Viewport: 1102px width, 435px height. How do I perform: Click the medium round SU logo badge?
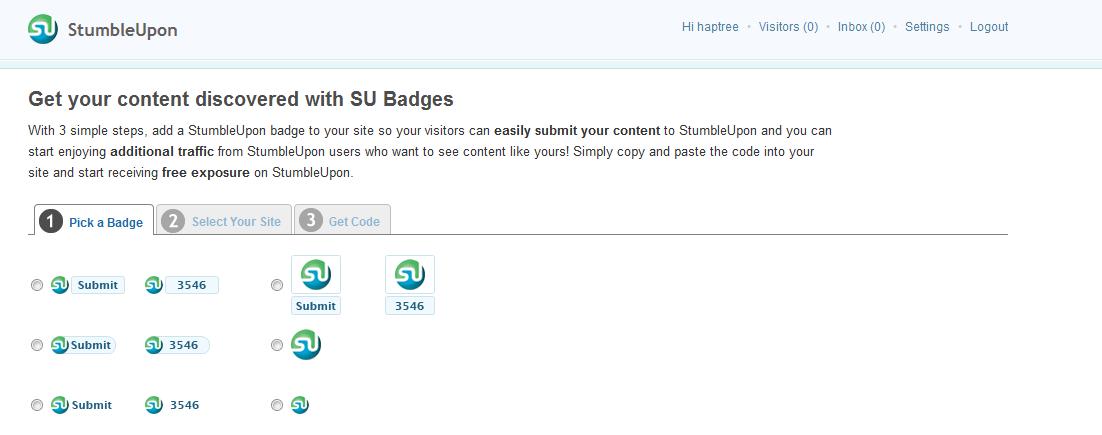[x=306, y=344]
